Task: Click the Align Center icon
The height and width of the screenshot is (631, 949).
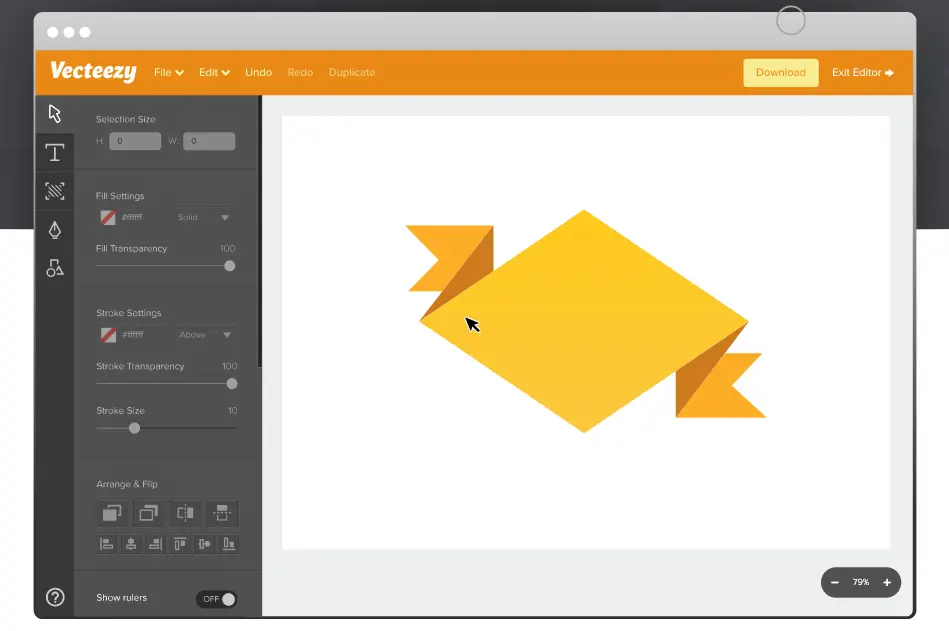Action: click(131, 543)
